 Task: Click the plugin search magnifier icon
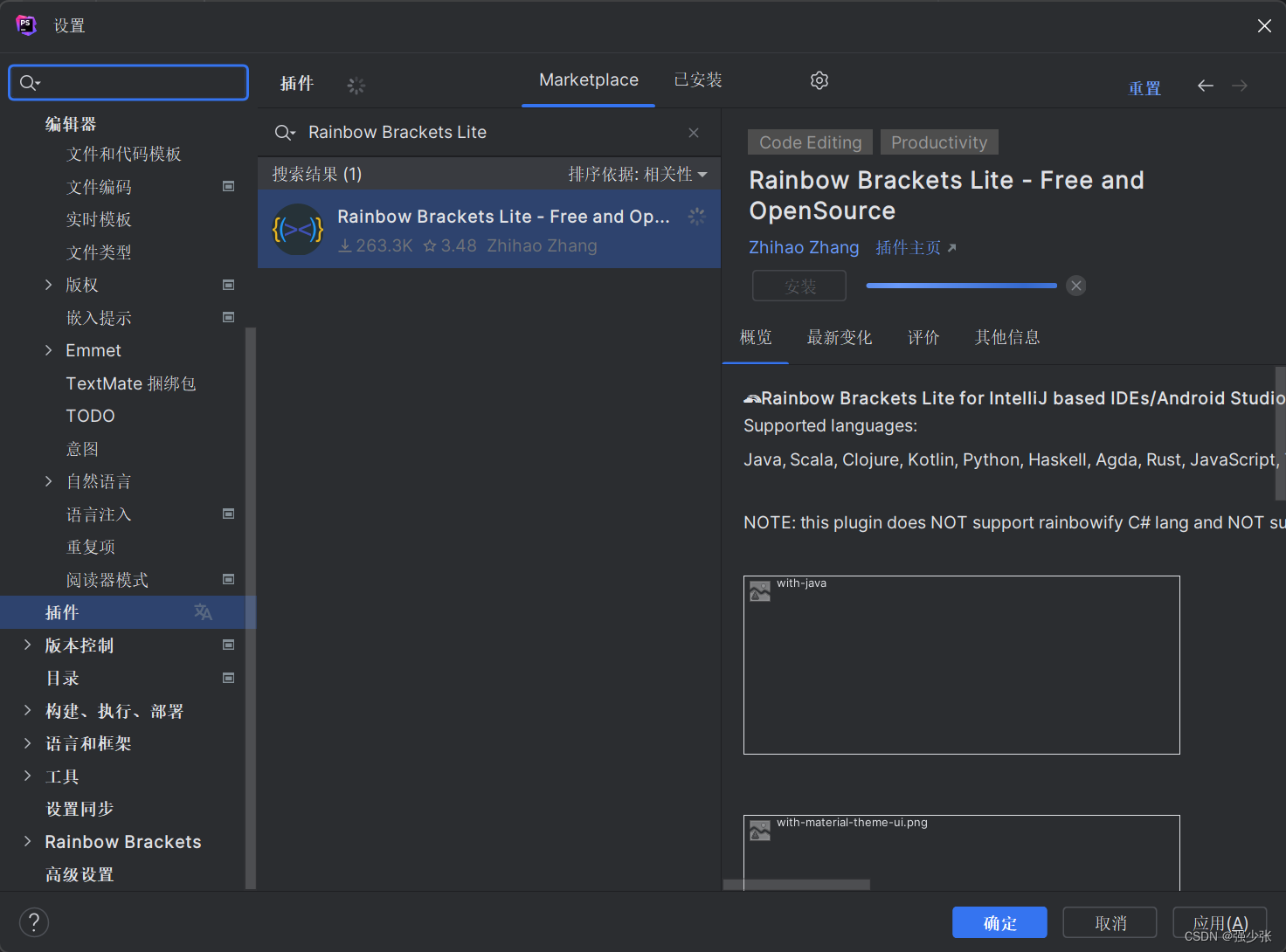point(285,133)
